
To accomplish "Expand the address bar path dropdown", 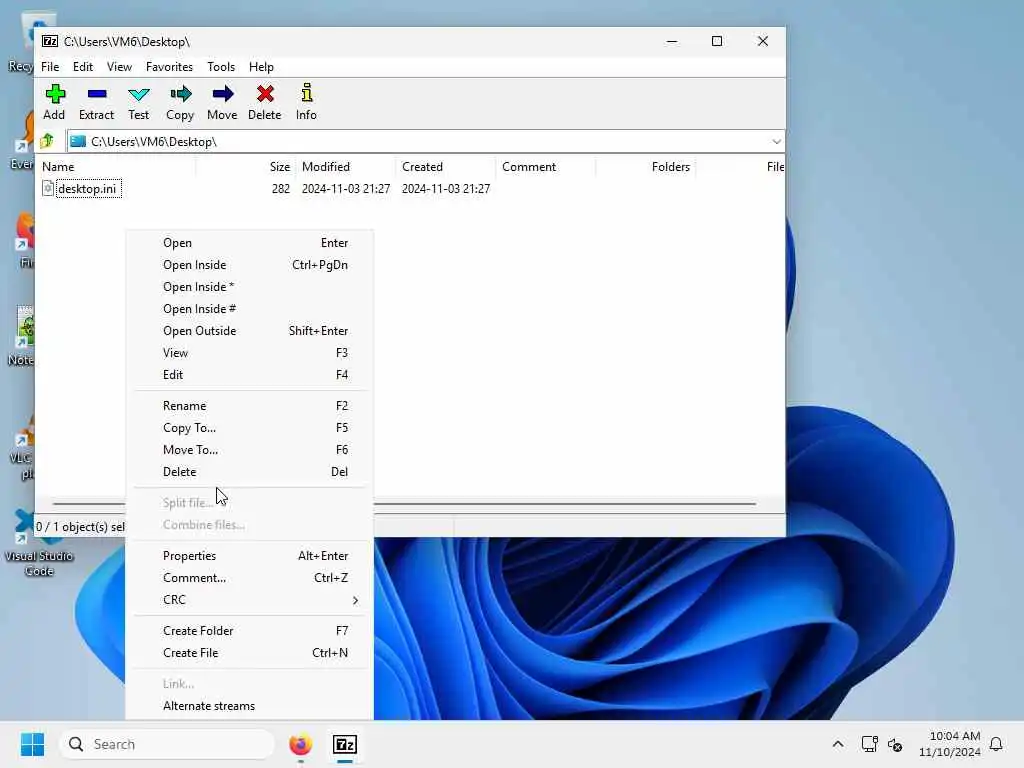I will (776, 141).
